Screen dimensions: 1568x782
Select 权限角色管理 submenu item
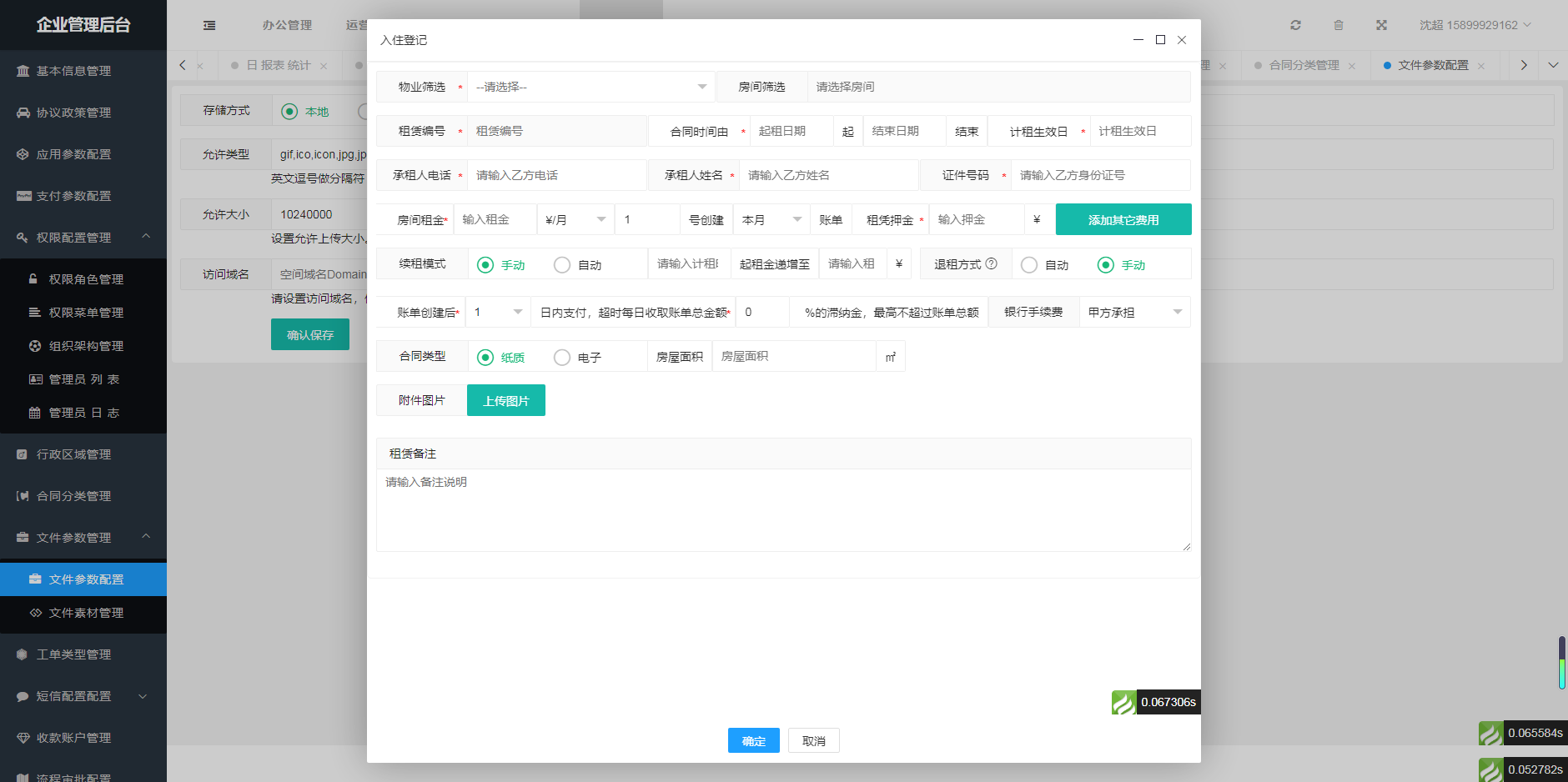point(83,279)
